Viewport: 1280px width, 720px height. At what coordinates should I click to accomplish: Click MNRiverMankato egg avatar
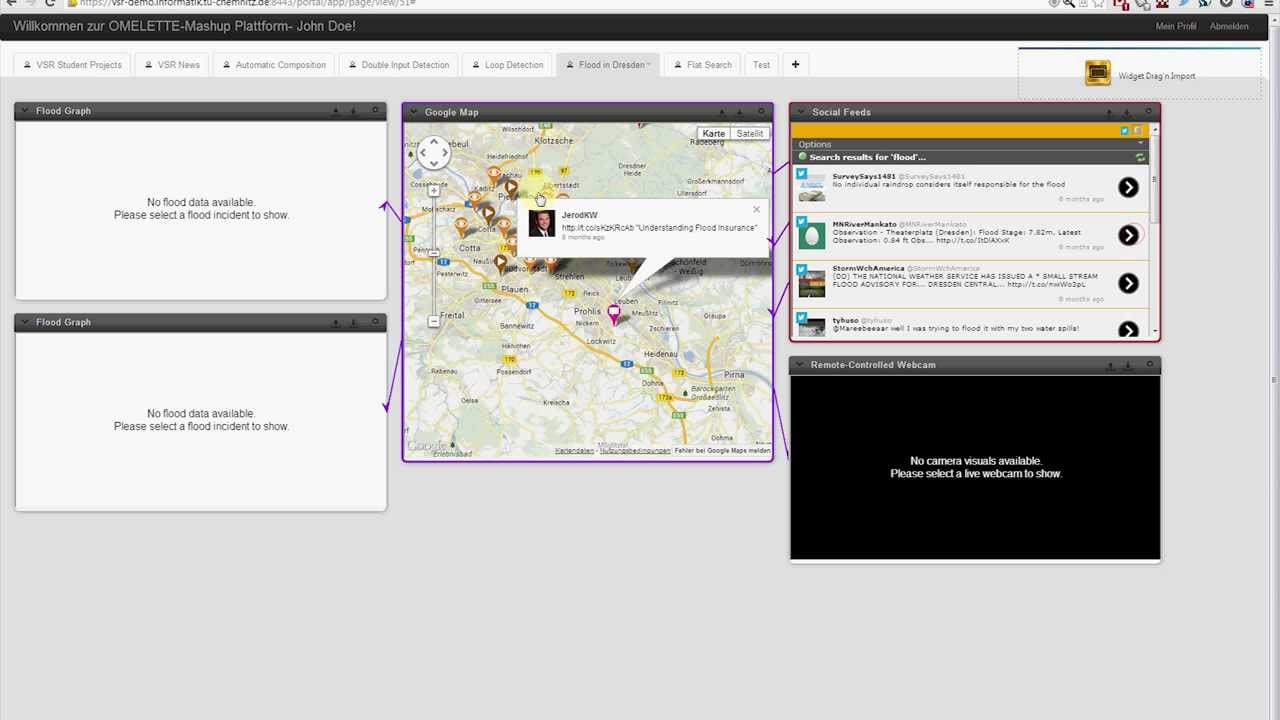click(x=812, y=235)
